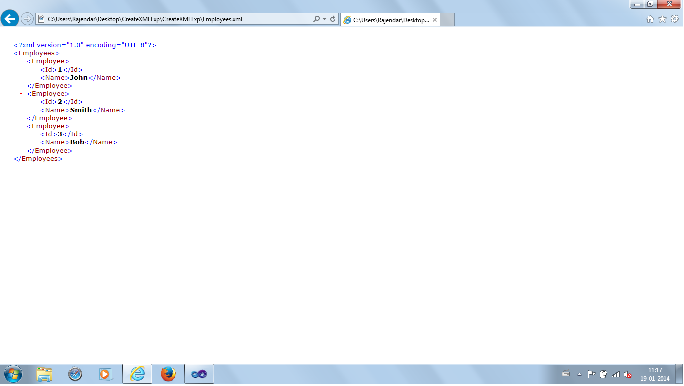Click the opening Employees root tag
The width and height of the screenshot is (684, 386).
click(36, 53)
